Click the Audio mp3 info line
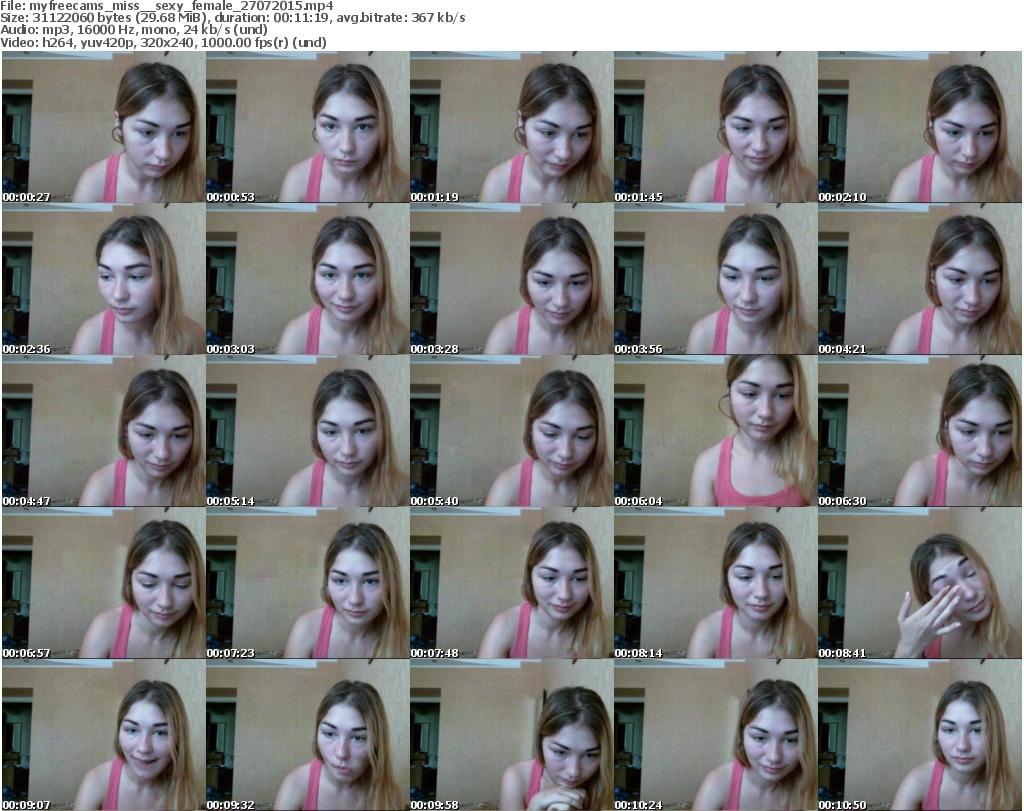The height and width of the screenshot is (811, 1024). pos(134,30)
